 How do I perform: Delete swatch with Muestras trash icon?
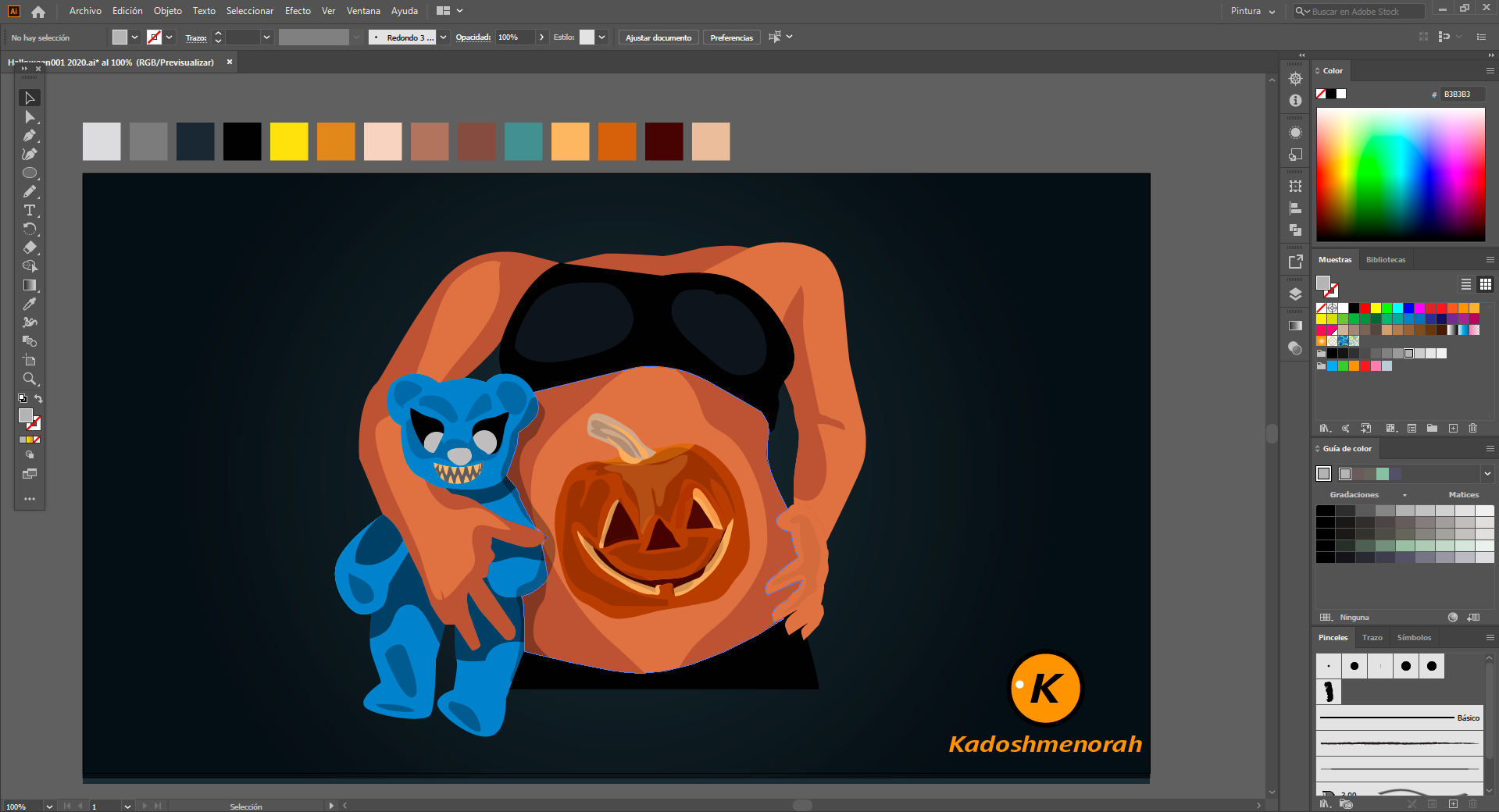coord(1473,429)
